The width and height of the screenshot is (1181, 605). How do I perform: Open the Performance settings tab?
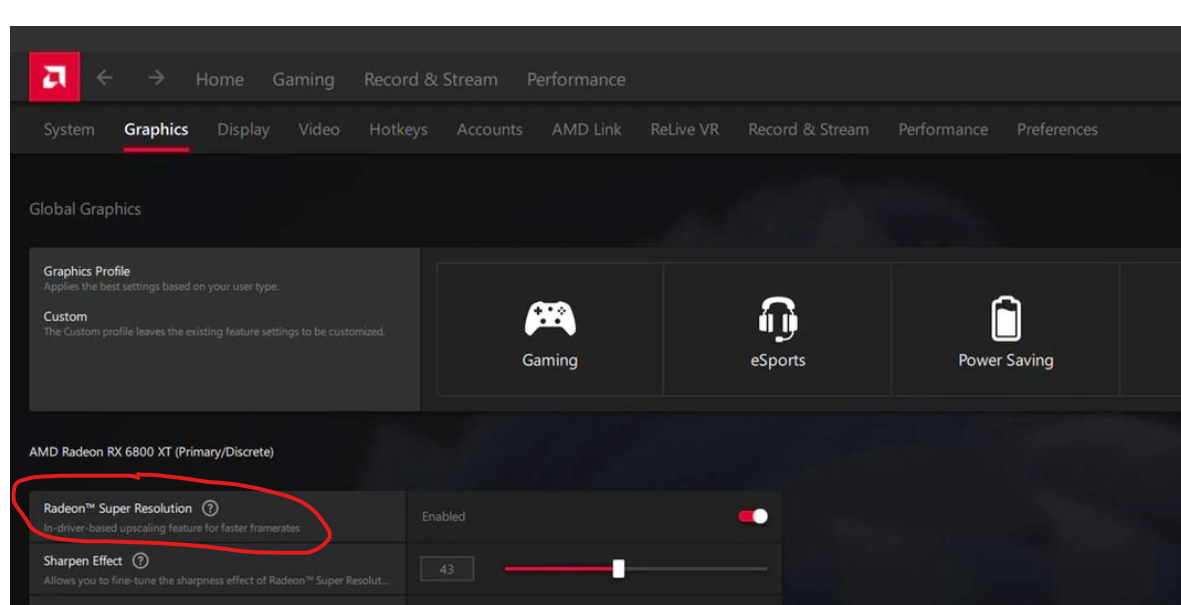pyautogui.click(x=943, y=130)
